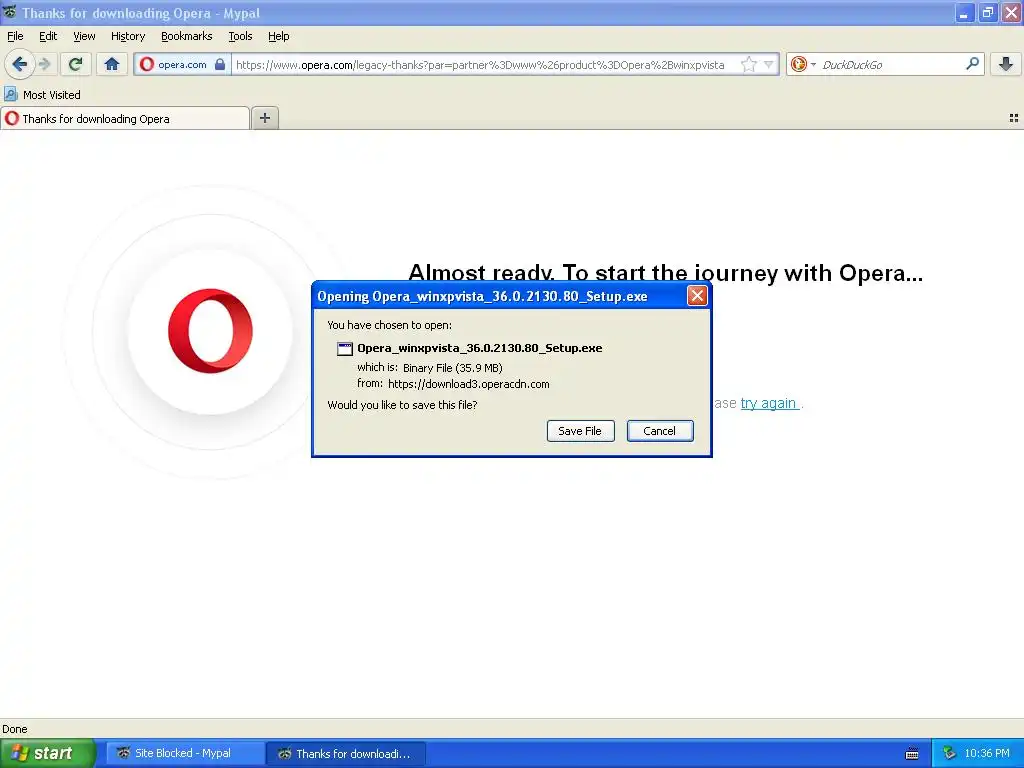The height and width of the screenshot is (768, 1024).
Task: Click the Done status bar text
Action: [15, 729]
